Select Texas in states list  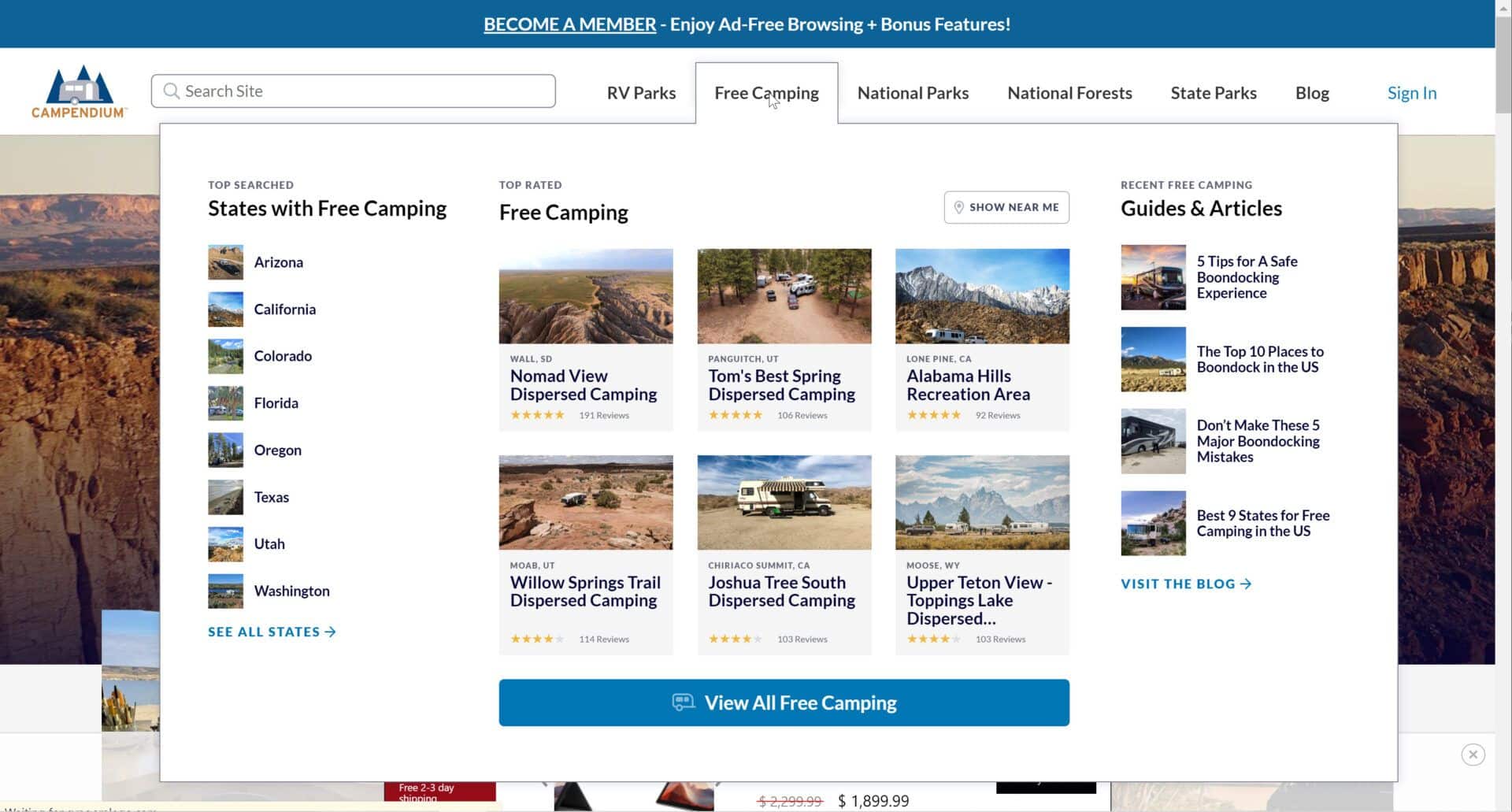click(x=271, y=497)
